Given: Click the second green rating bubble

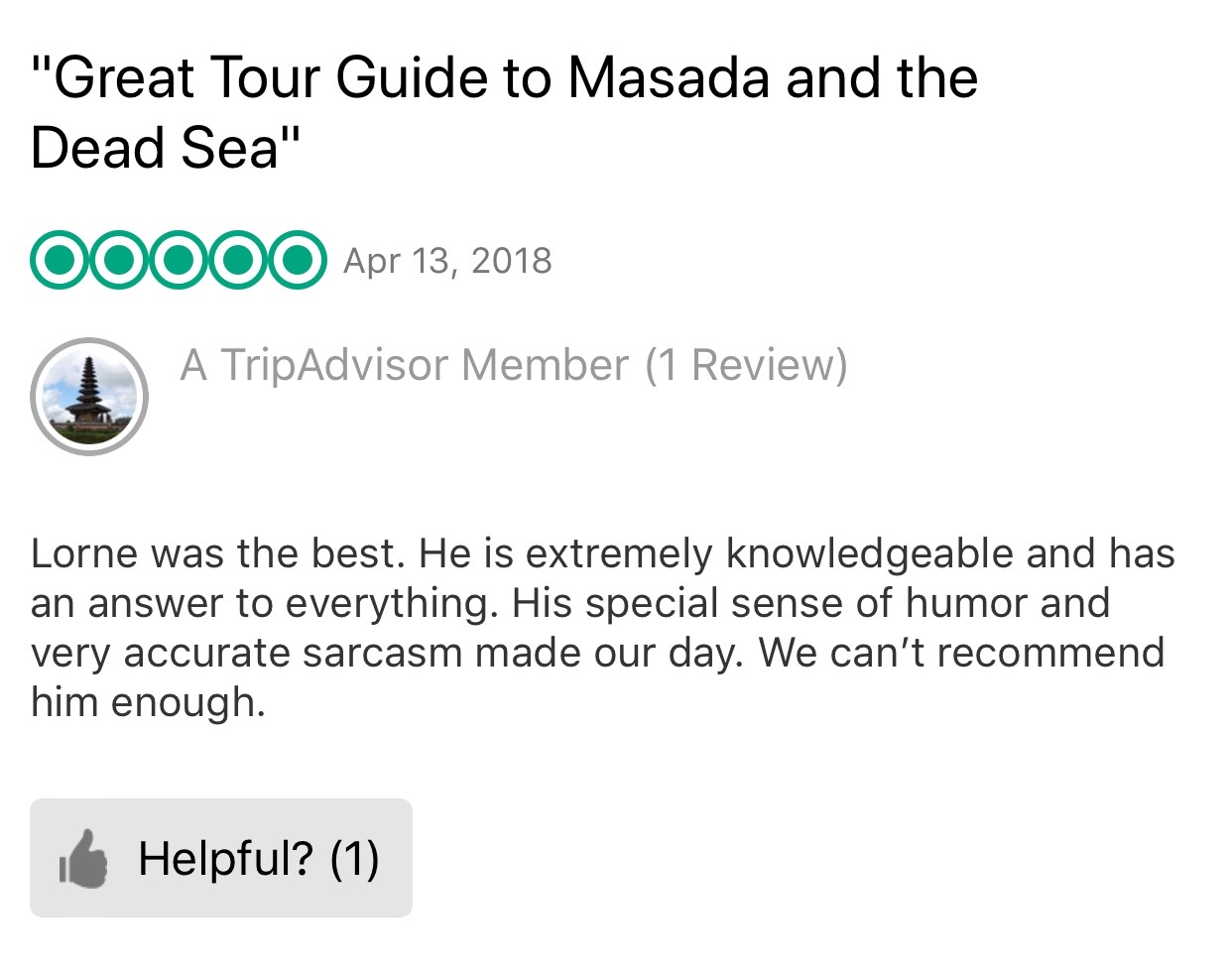Looking at the screenshot, I should tap(119, 260).
